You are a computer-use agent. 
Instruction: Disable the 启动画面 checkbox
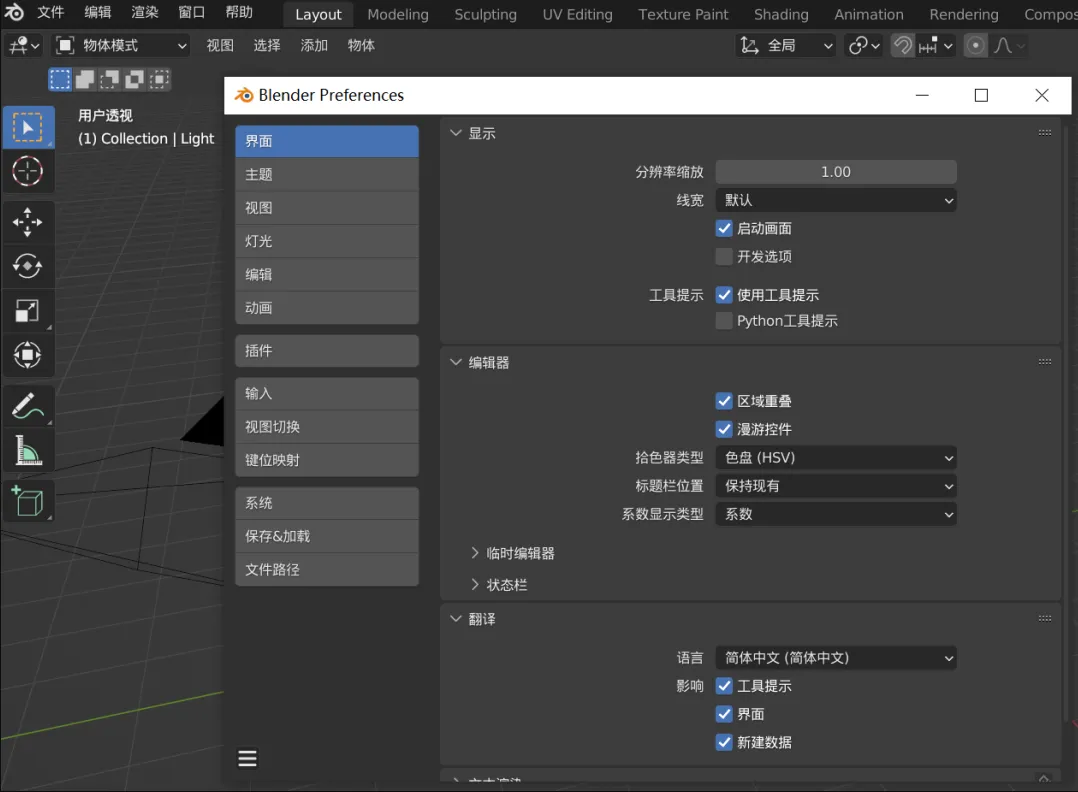(725, 229)
